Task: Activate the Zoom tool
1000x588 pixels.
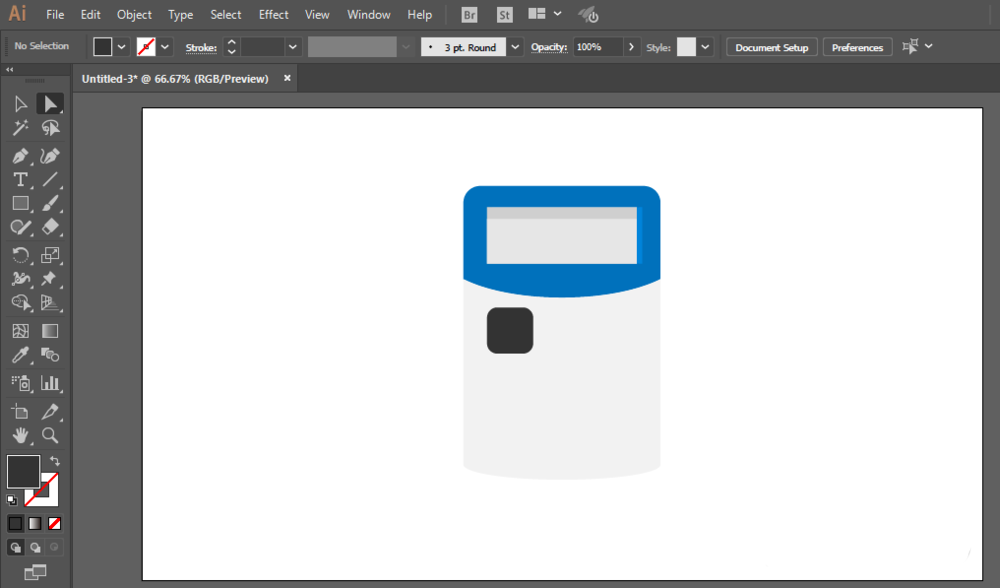Action: coord(50,436)
